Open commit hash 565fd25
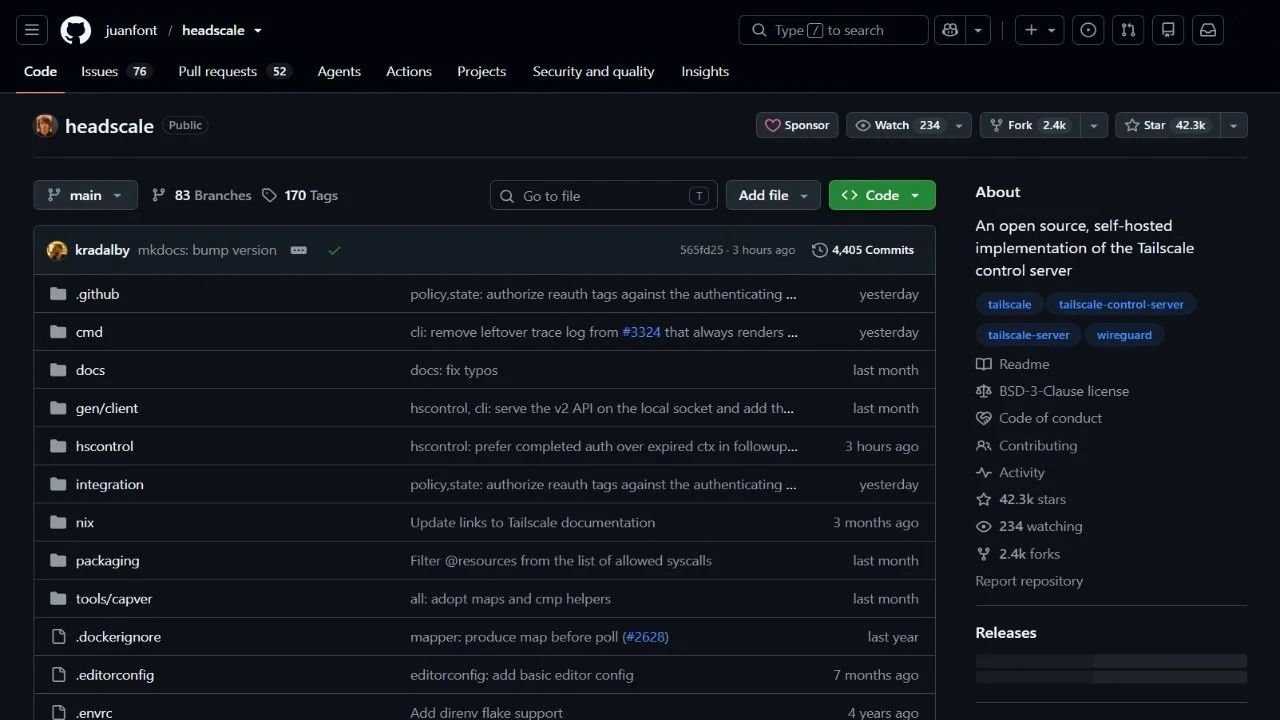The image size is (1280, 720). 701,250
